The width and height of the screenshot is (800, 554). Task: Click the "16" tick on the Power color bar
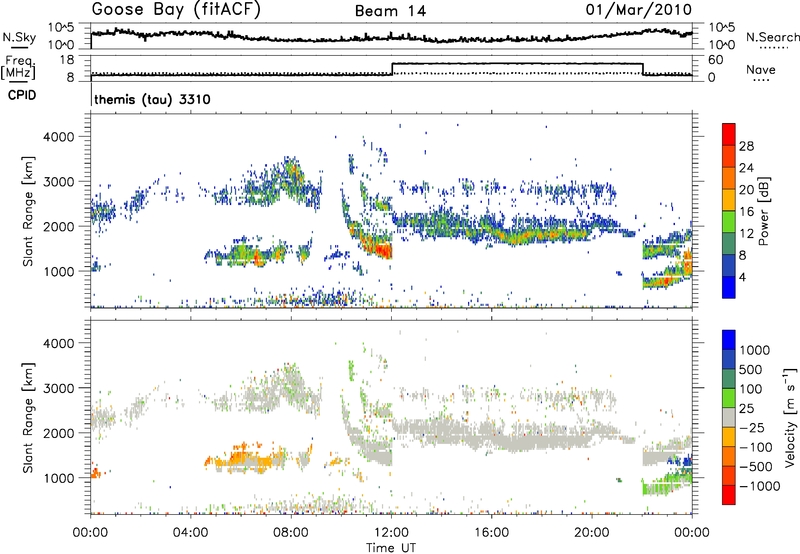pos(746,212)
